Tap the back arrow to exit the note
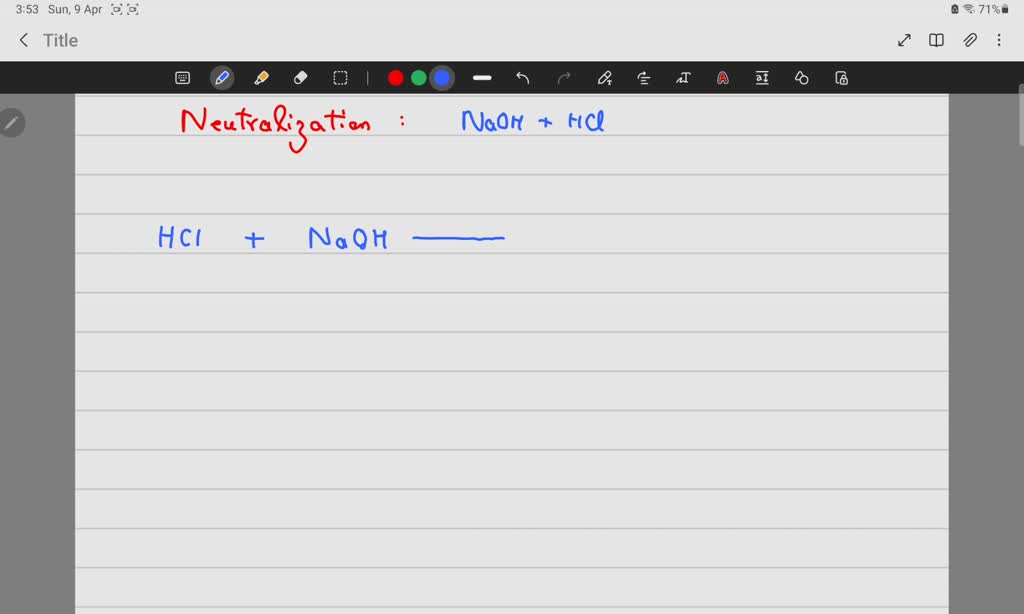The height and width of the screenshot is (614, 1024). click(23, 40)
